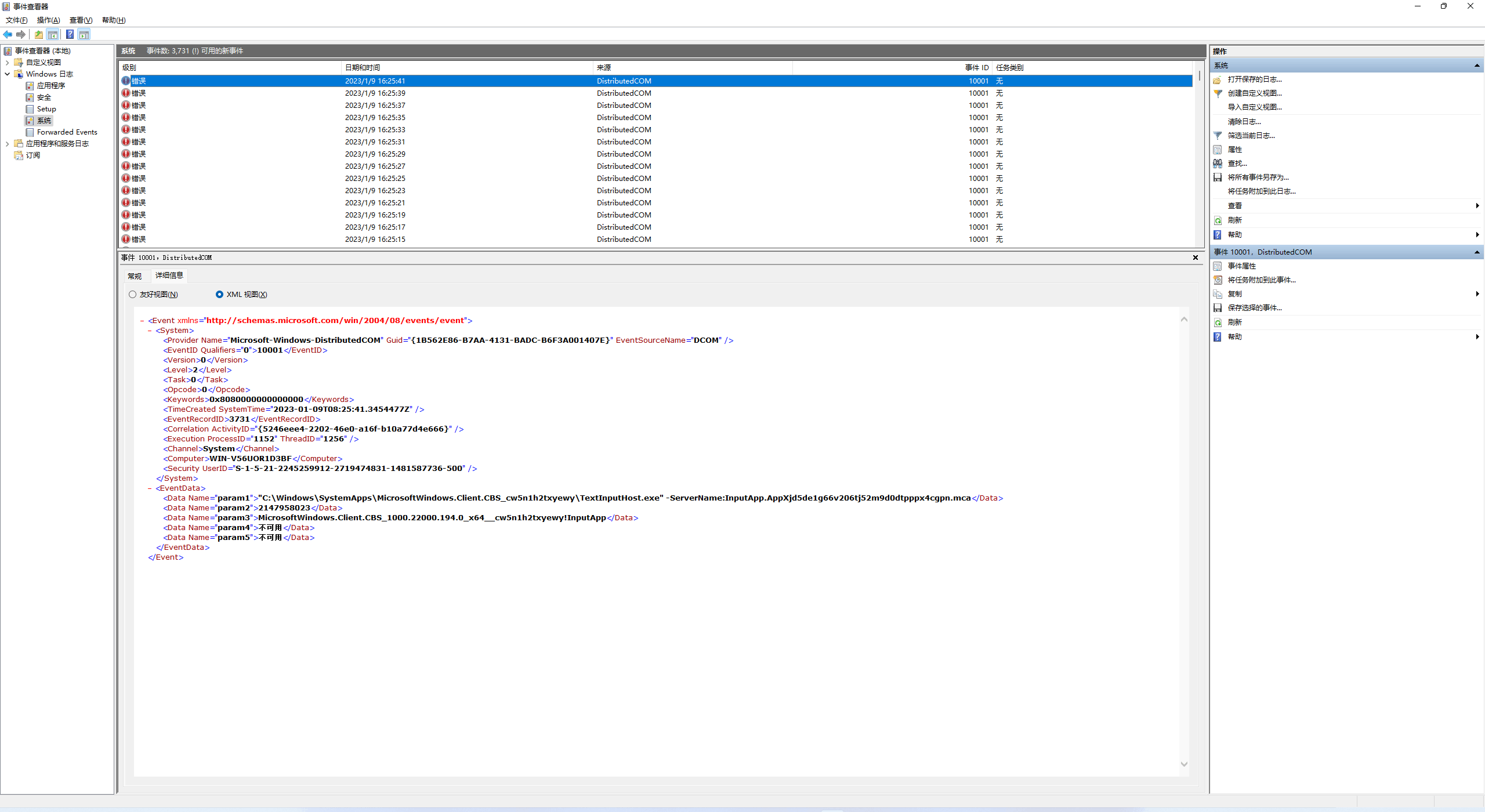Click the green Refresh icon under 系统 actions
Image resolution: width=1485 pixels, height=812 pixels.
(x=1218, y=220)
